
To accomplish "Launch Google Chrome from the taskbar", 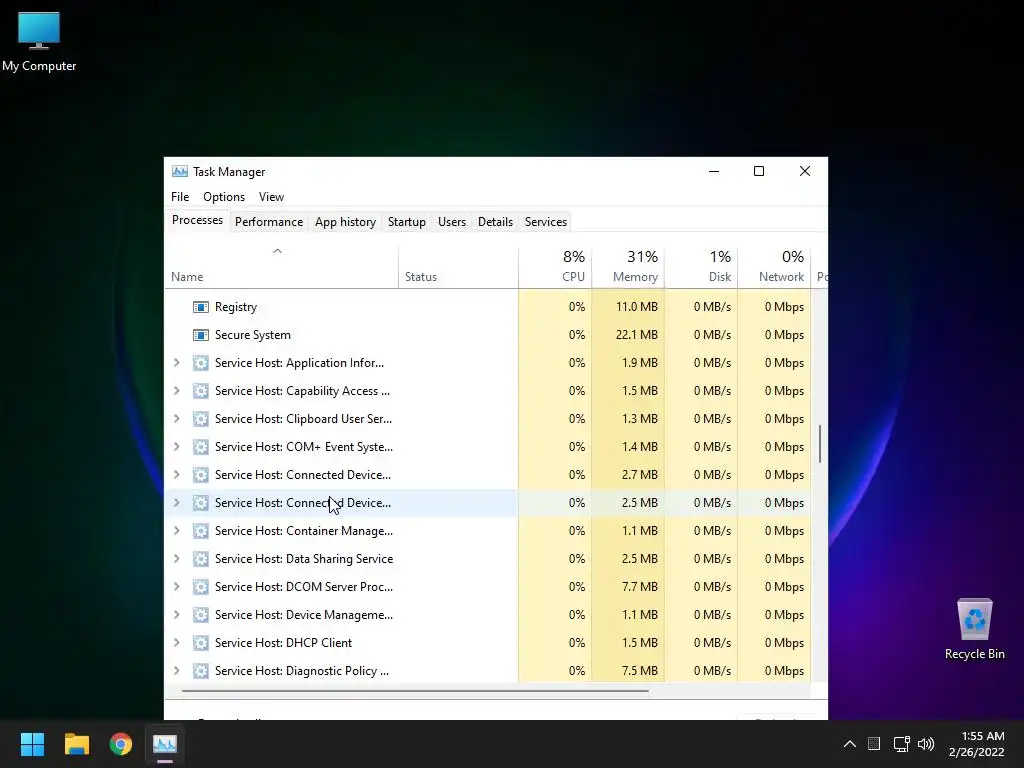I will (121, 744).
